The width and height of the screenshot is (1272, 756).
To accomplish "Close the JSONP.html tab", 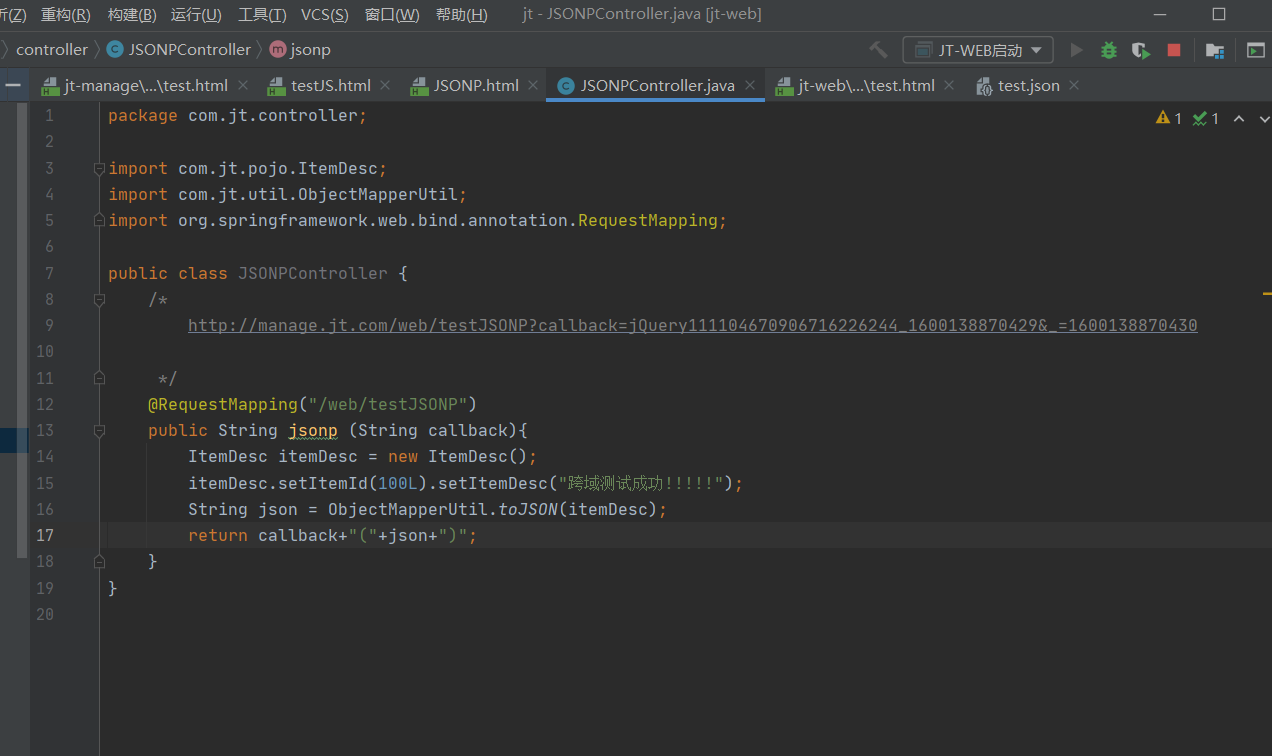I will [x=533, y=85].
